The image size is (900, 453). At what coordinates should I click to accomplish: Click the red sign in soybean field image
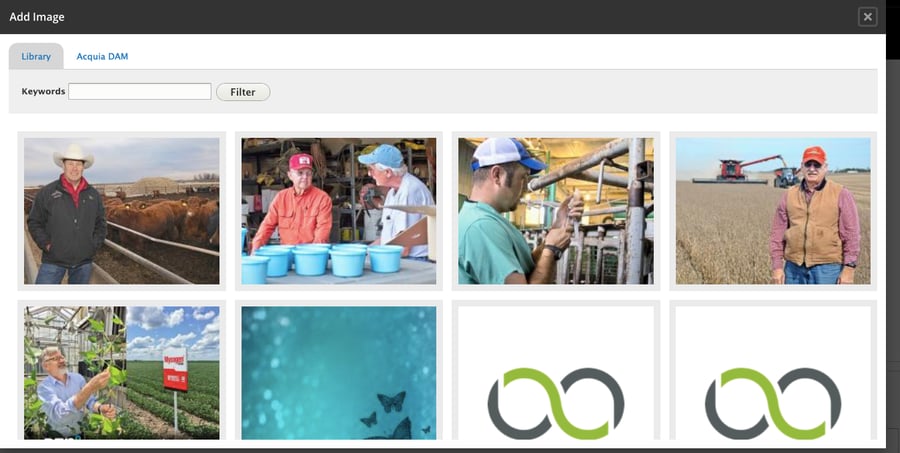[x=176, y=369]
